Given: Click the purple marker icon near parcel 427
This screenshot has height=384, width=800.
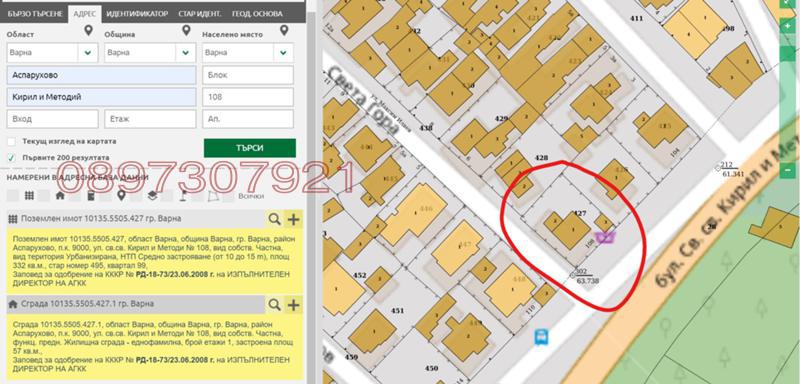Looking at the screenshot, I should point(606,237).
